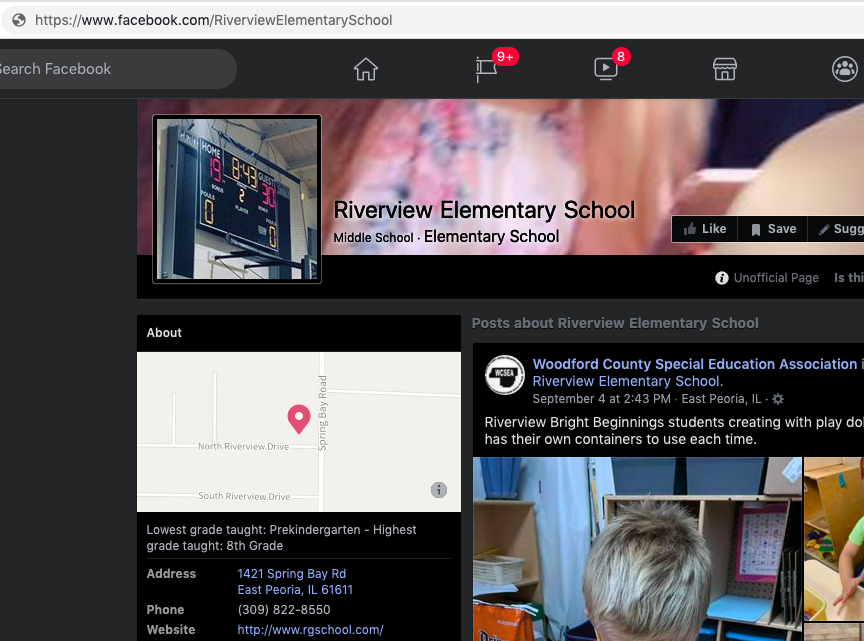Open Facebook Home via house icon

[366, 69]
